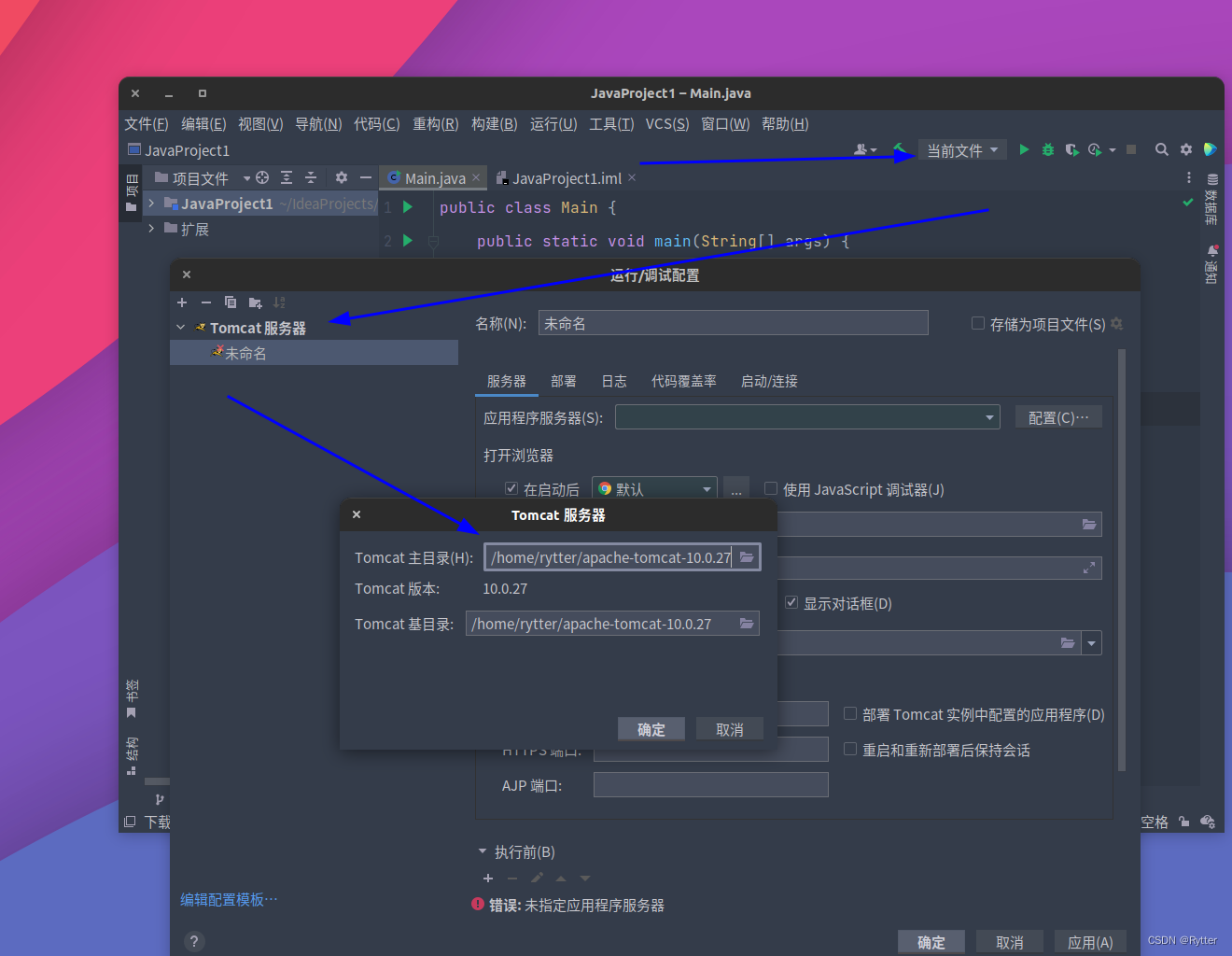Click the grey stop square icon

click(1131, 149)
